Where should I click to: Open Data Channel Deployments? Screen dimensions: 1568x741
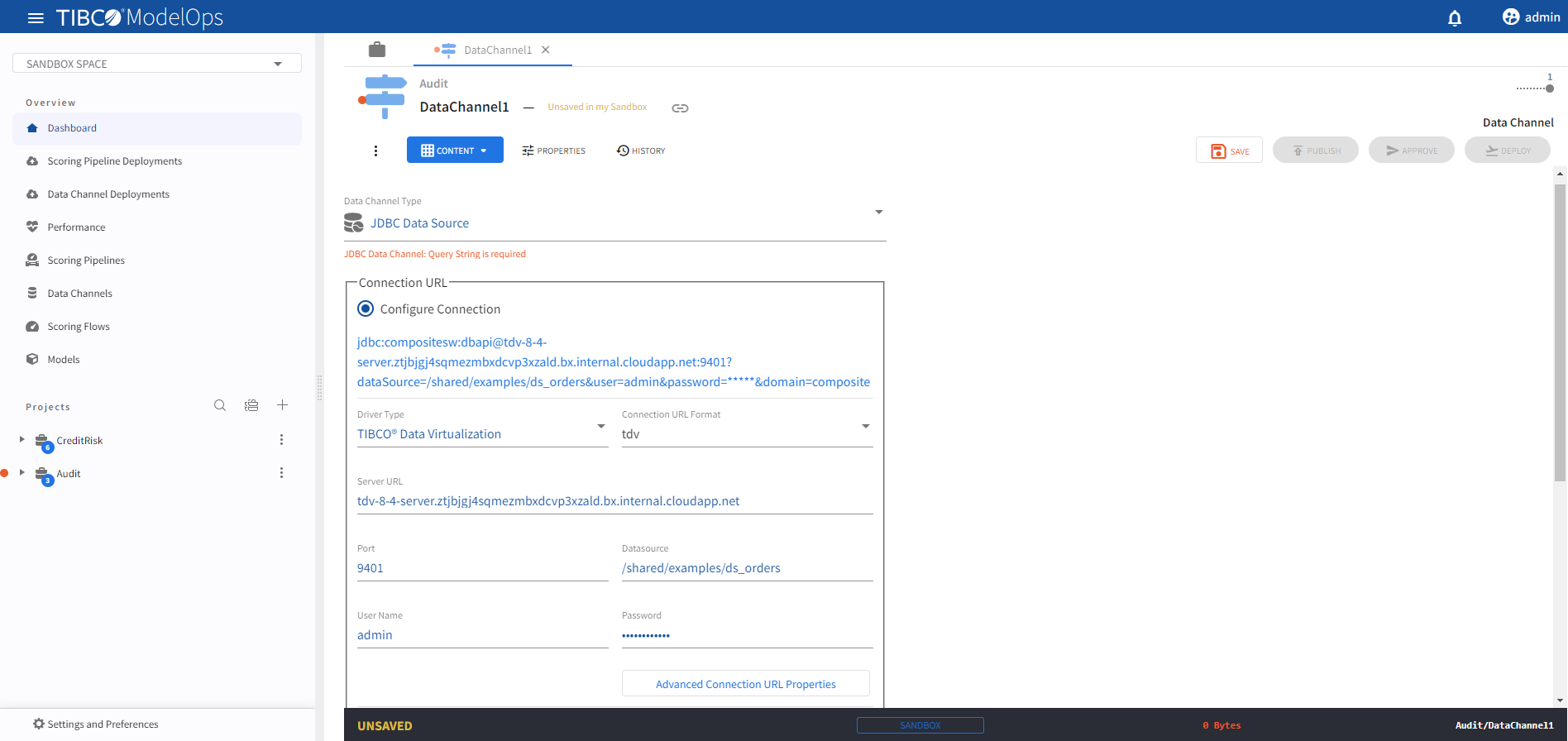pos(157,194)
